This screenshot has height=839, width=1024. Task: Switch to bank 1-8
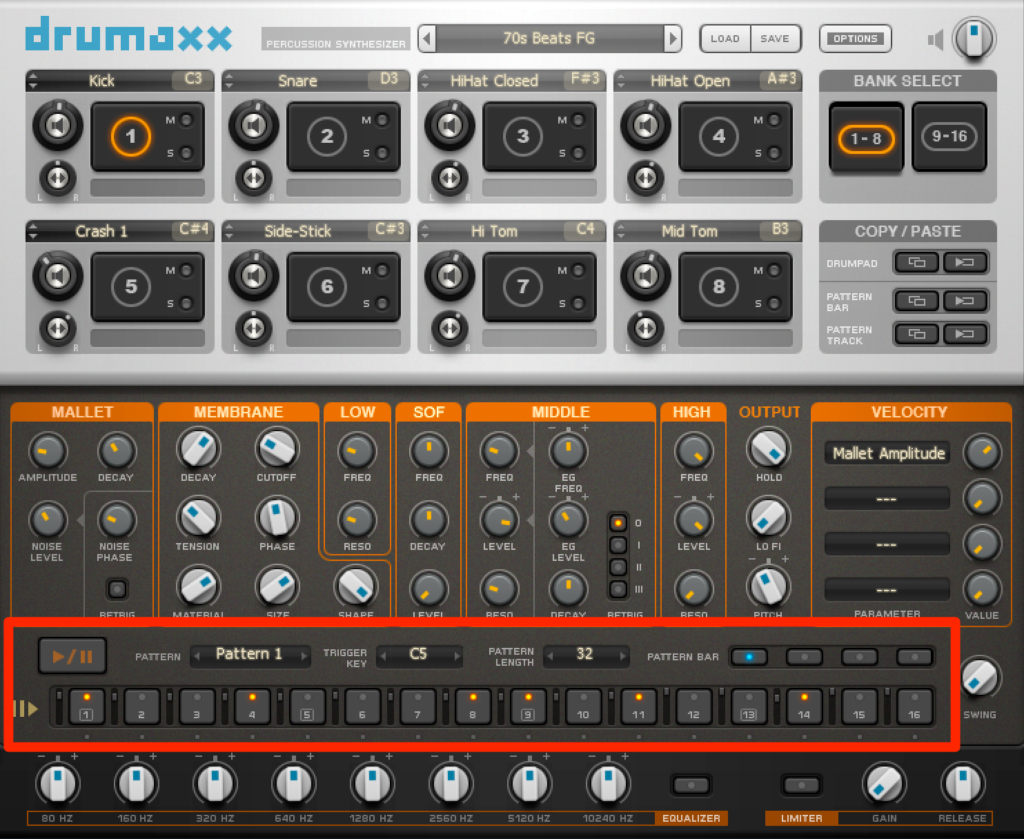click(x=866, y=138)
